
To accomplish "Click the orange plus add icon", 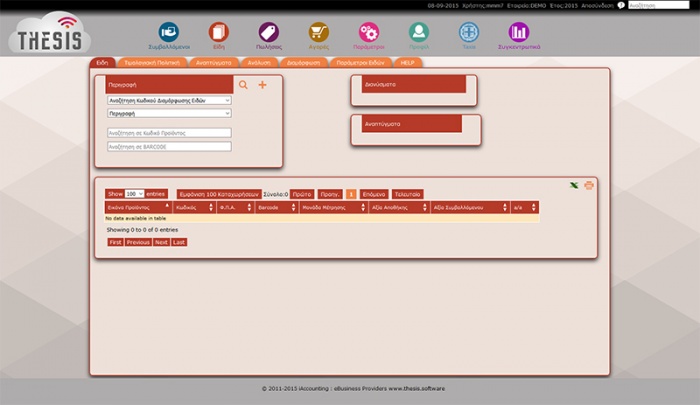I will [x=262, y=85].
